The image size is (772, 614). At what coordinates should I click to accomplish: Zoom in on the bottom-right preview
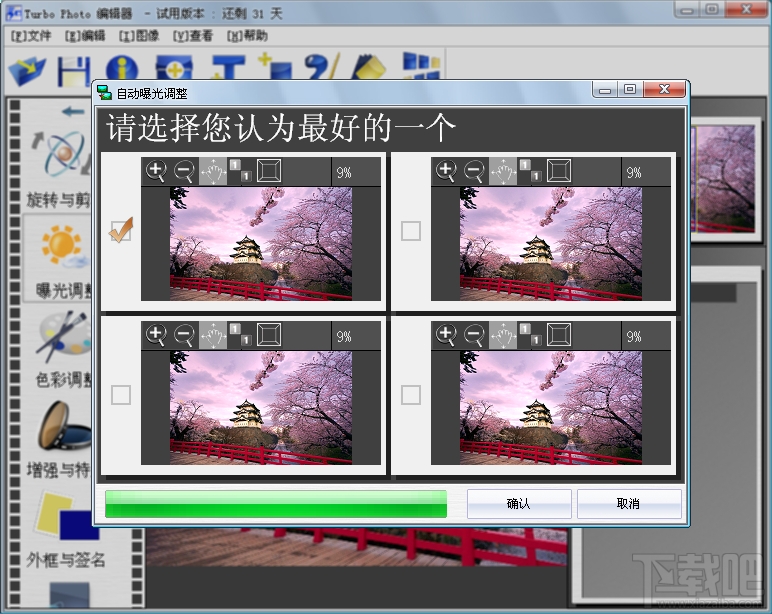coord(446,335)
